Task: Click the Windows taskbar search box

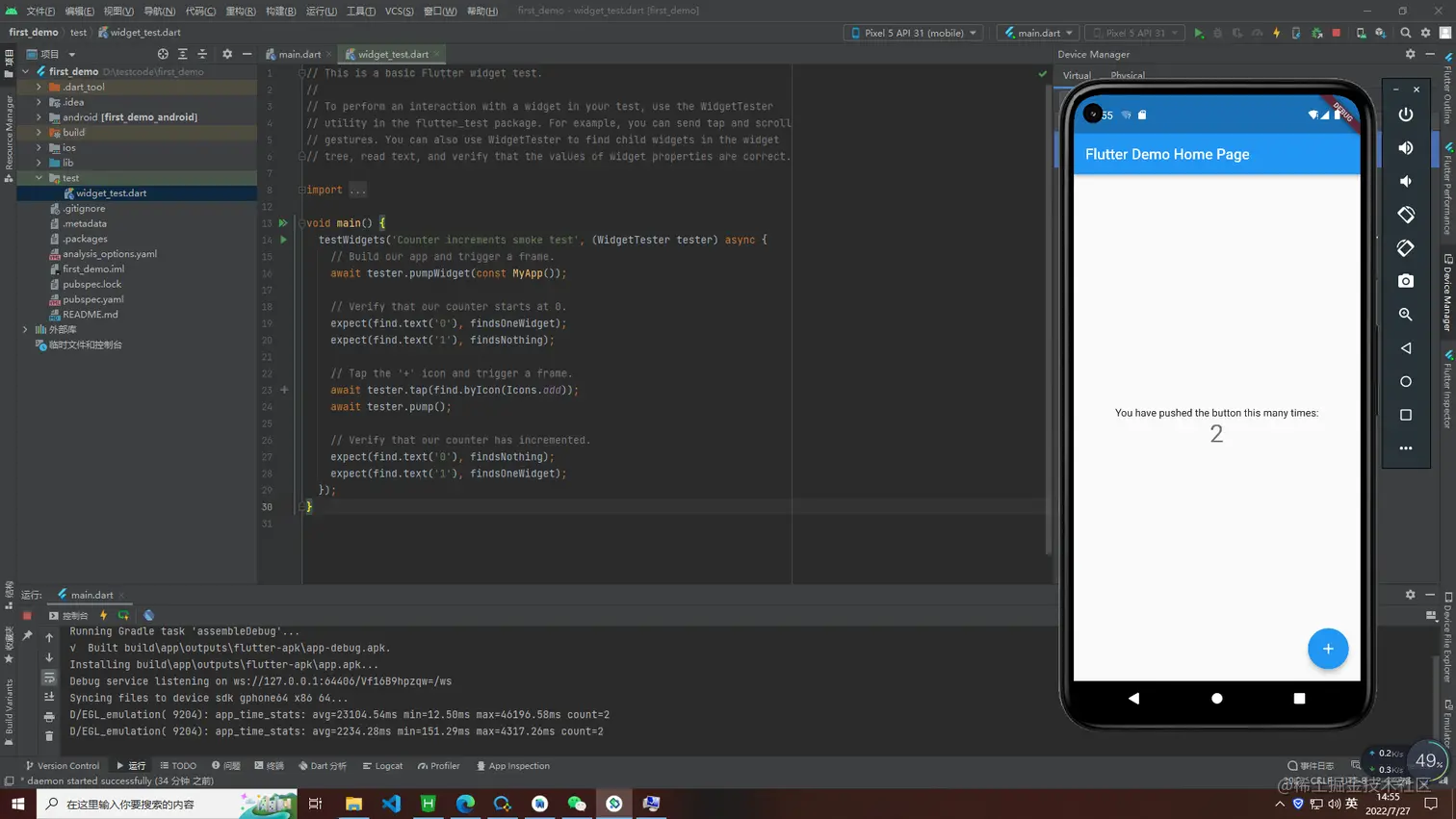Action: [x=167, y=804]
